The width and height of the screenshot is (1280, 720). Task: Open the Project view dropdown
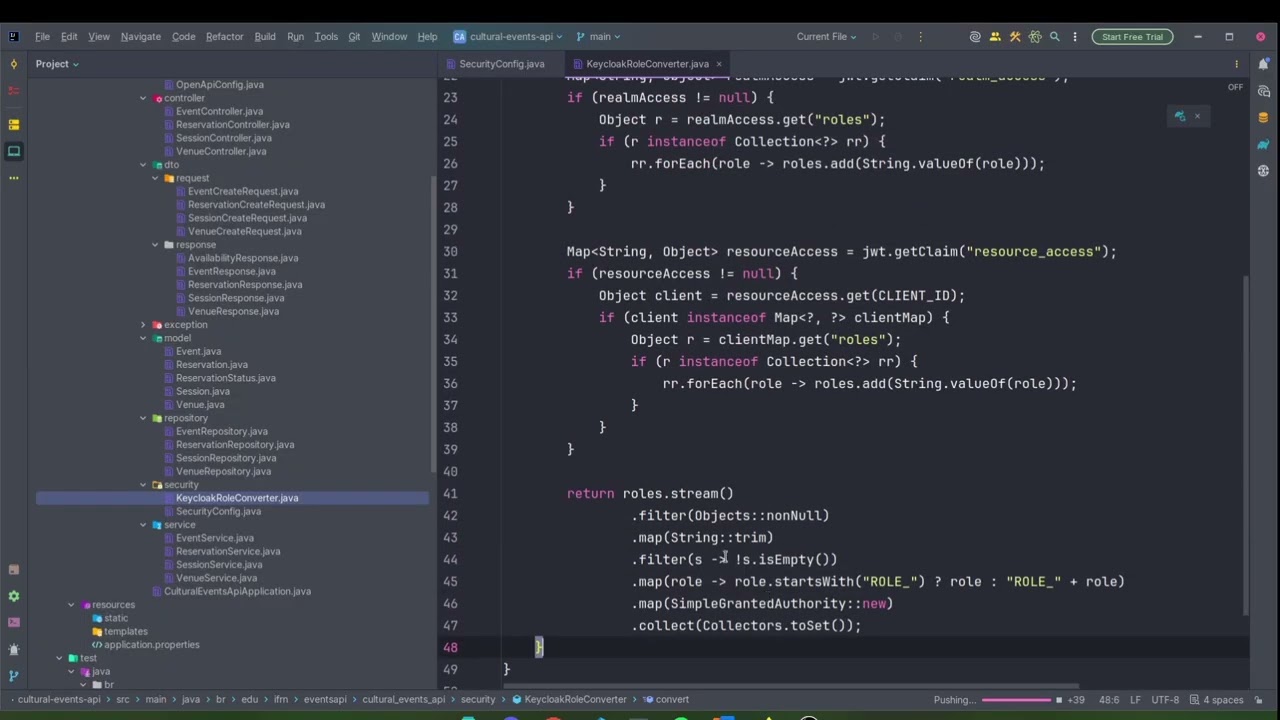pos(57,64)
